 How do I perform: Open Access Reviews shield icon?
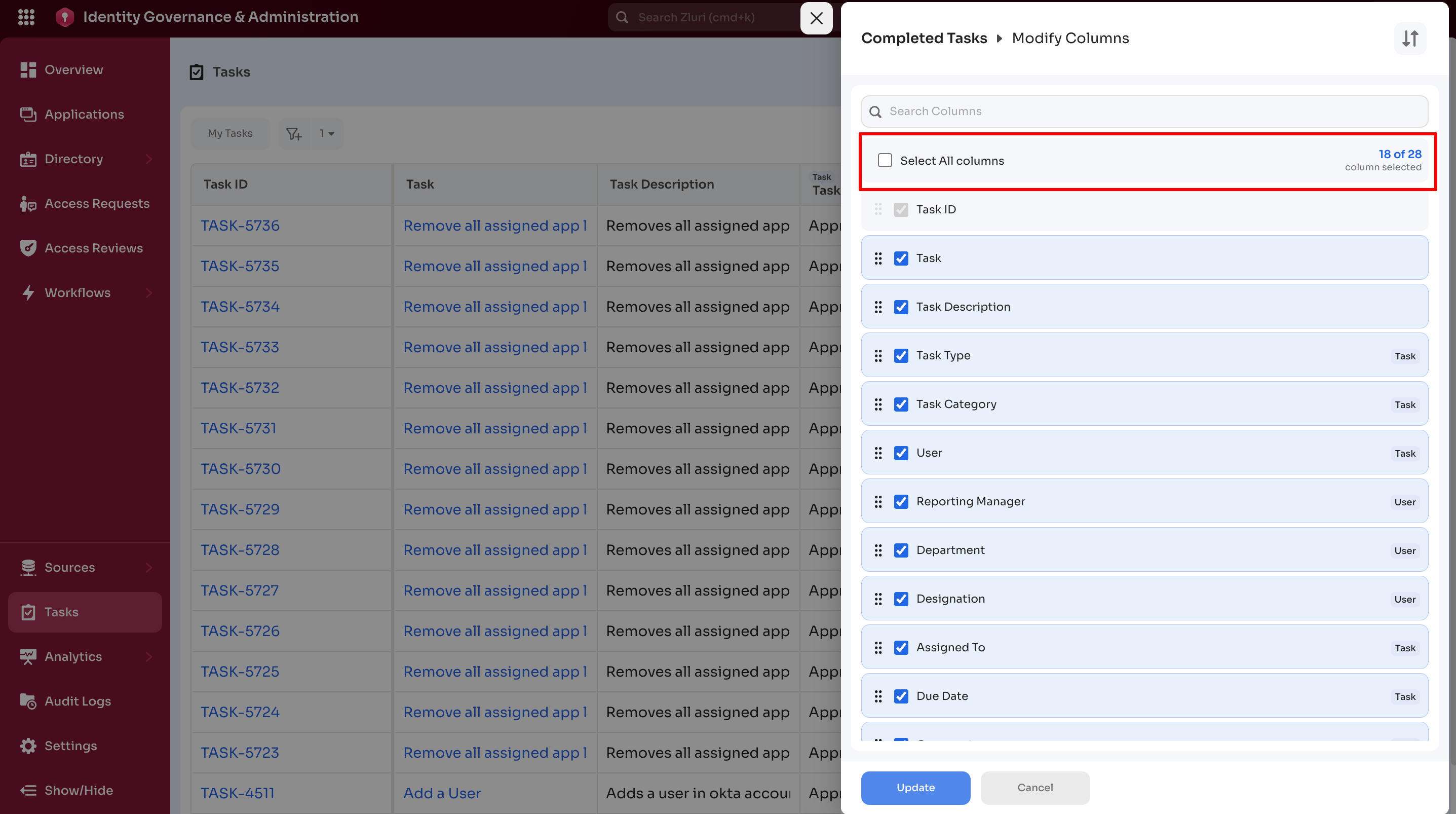point(28,248)
